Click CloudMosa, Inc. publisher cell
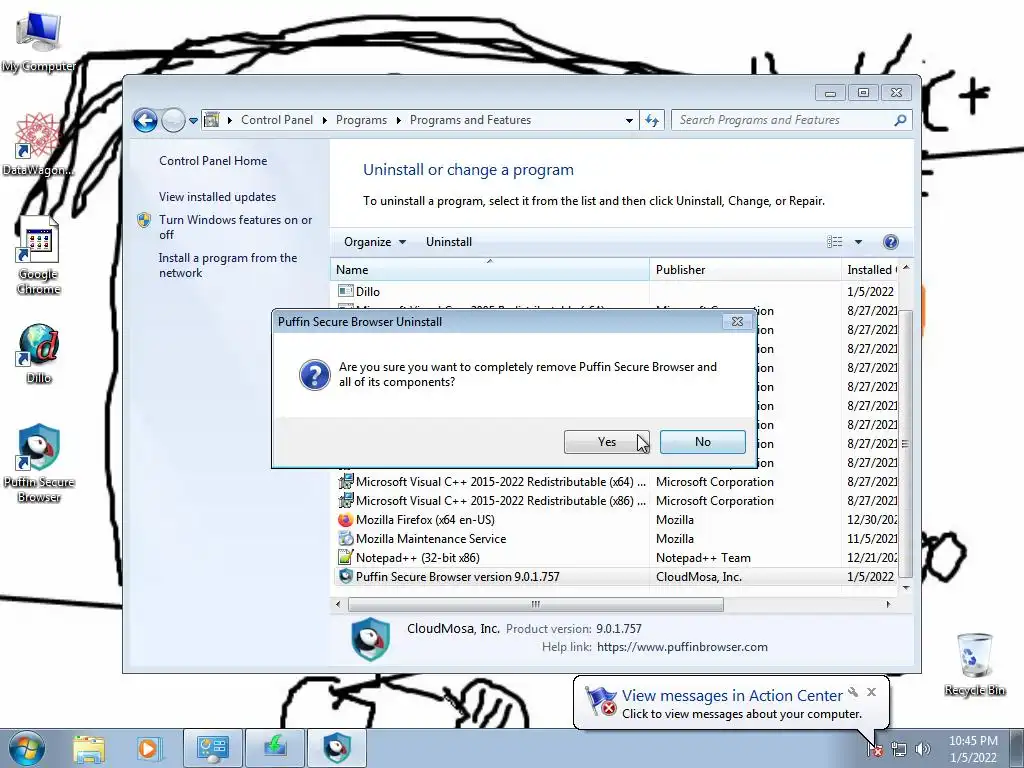The height and width of the screenshot is (768, 1024). [x=698, y=577]
